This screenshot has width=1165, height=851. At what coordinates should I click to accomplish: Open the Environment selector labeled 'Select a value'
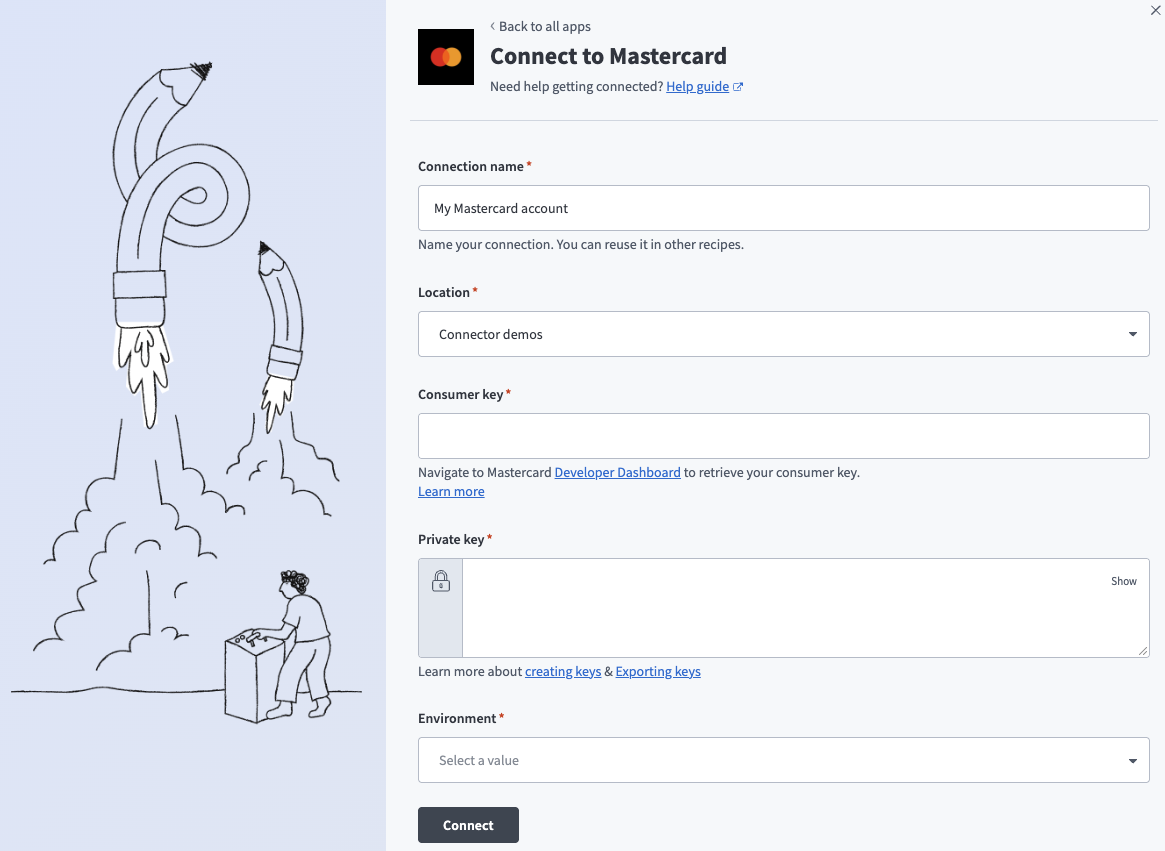[x=783, y=760]
